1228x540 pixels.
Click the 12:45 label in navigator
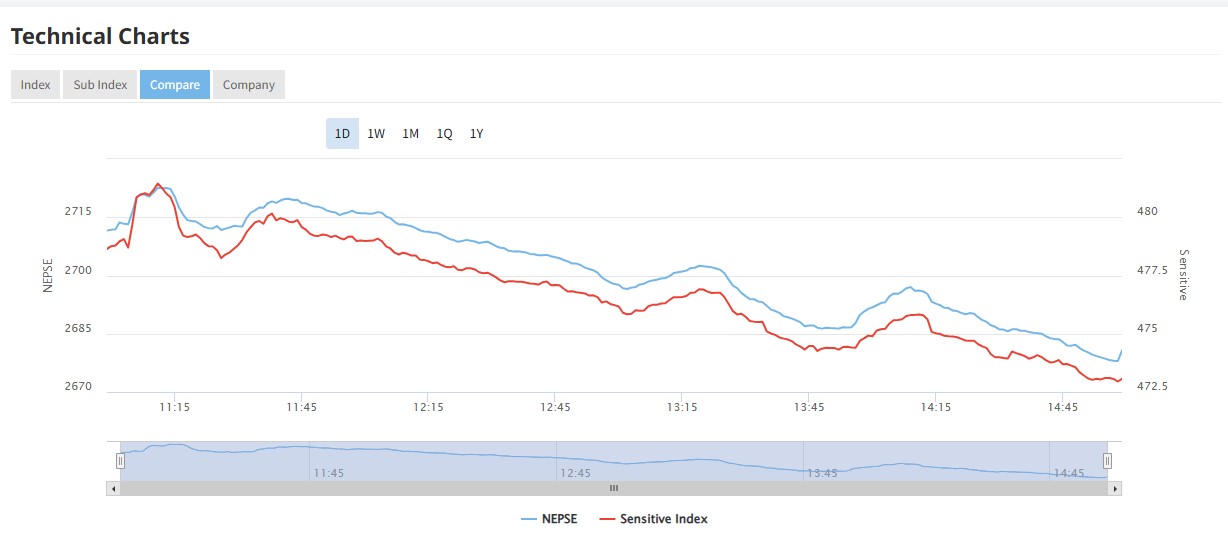(575, 473)
